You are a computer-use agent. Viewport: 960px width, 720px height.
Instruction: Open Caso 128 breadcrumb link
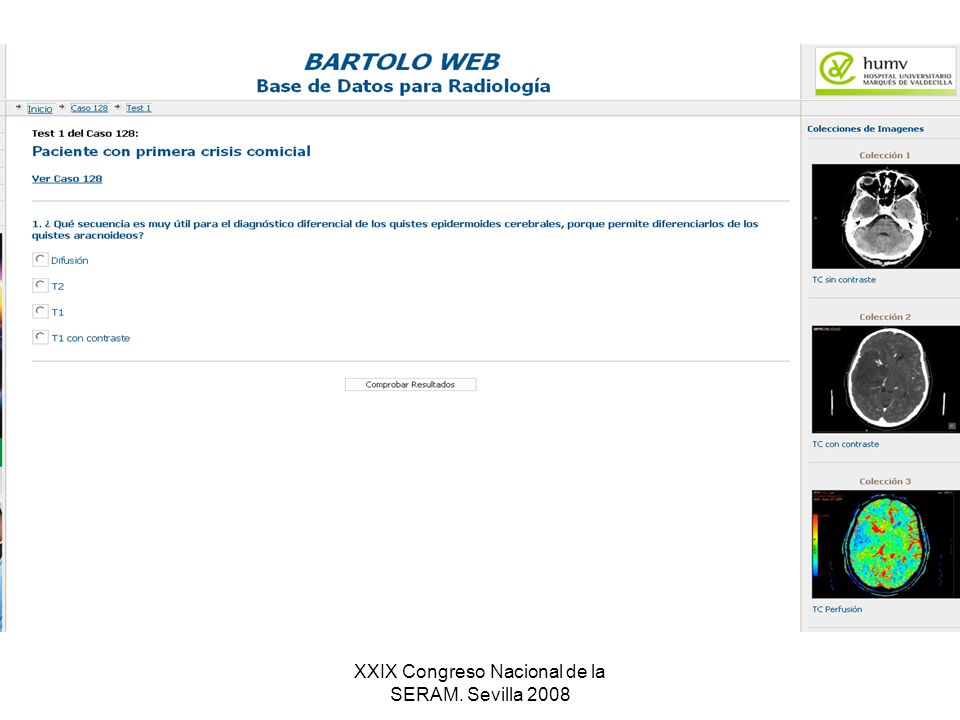pyautogui.click(x=89, y=108)
